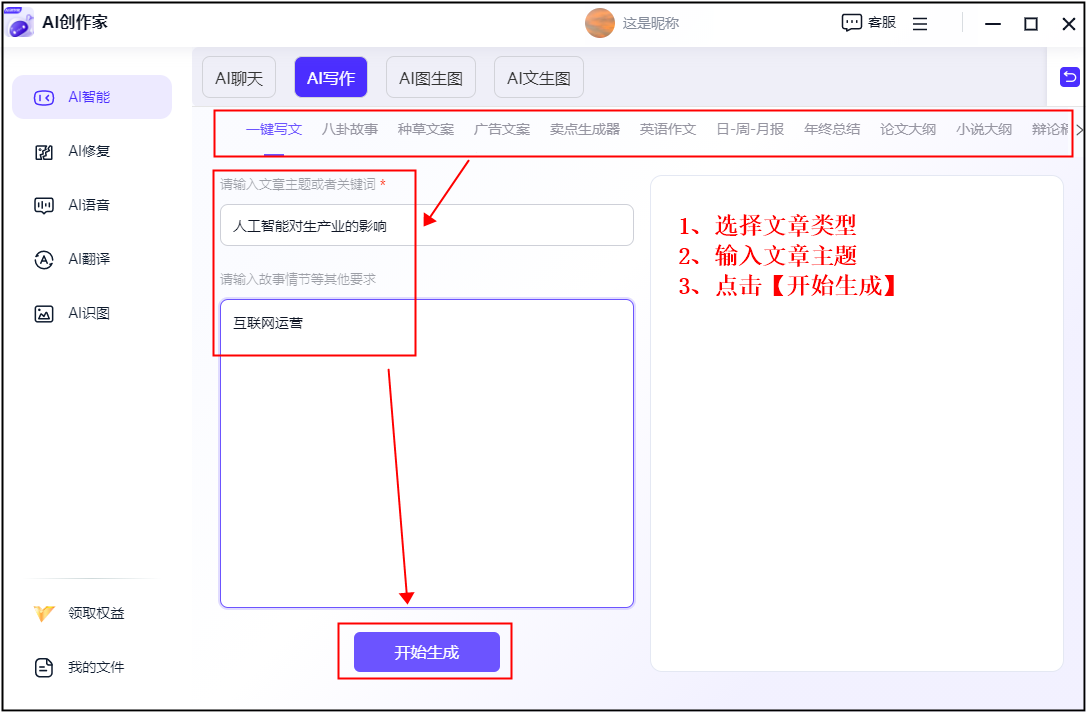Open the AI翻译 translation icon

point(44,260)
